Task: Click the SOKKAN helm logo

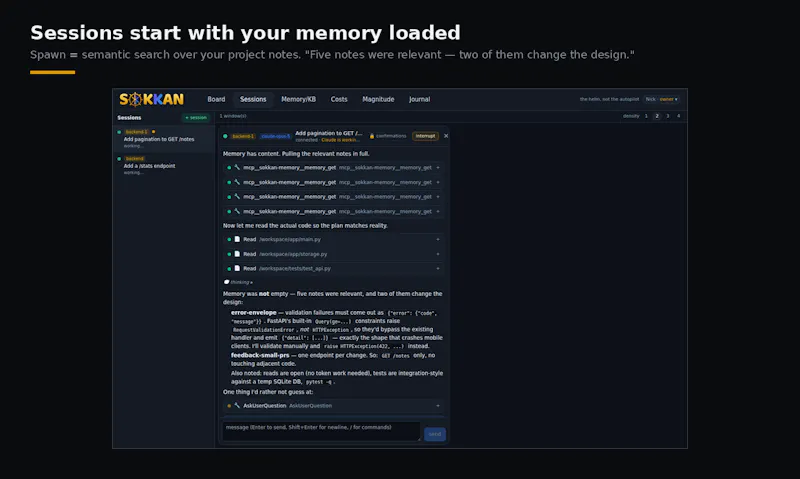Action: pos(152,99)
